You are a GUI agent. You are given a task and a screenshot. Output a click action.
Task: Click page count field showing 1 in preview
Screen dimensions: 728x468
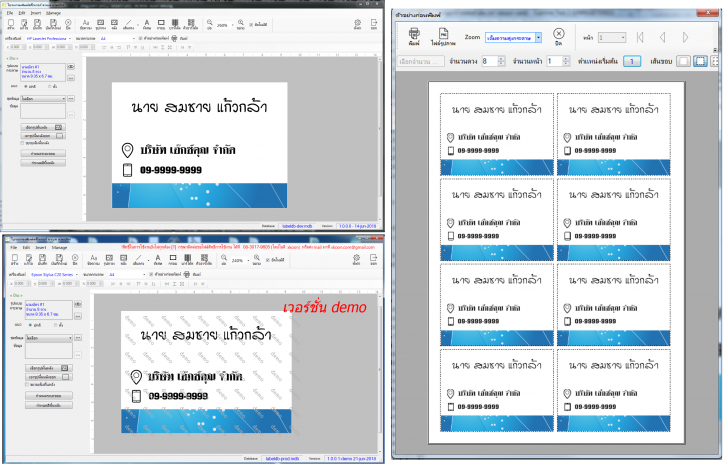coord(558,61)
